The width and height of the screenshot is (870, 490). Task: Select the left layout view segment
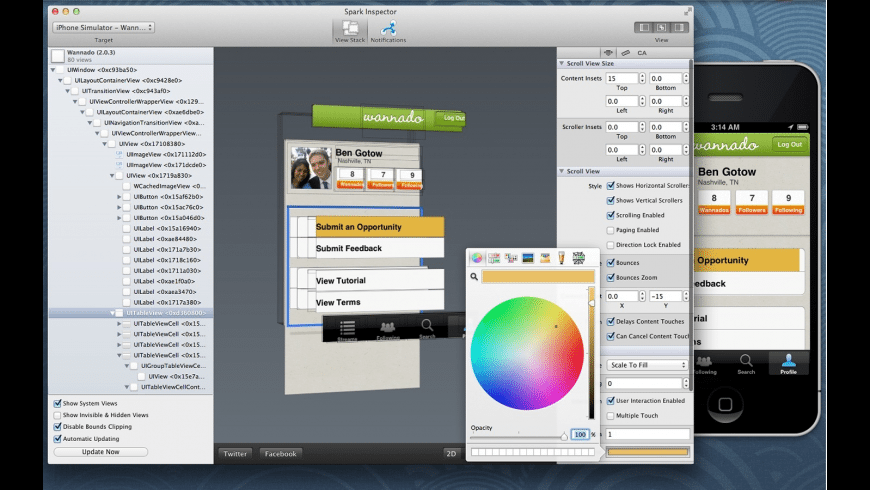(644, 27)
